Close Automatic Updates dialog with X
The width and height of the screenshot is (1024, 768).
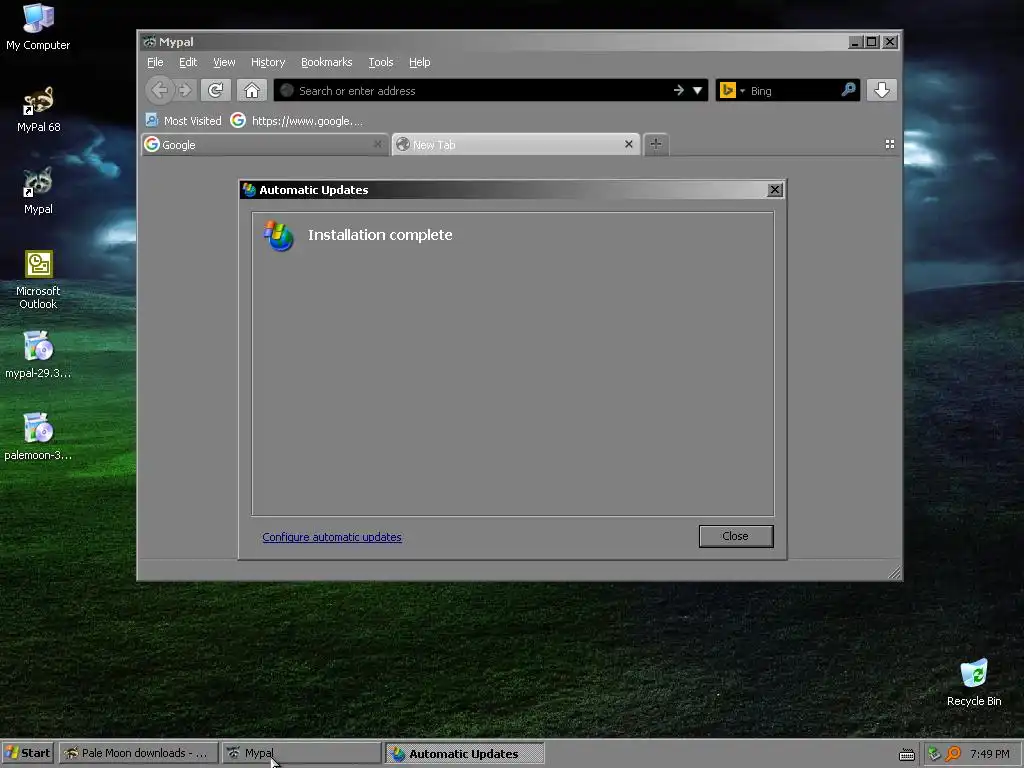(x=775, y=190)
